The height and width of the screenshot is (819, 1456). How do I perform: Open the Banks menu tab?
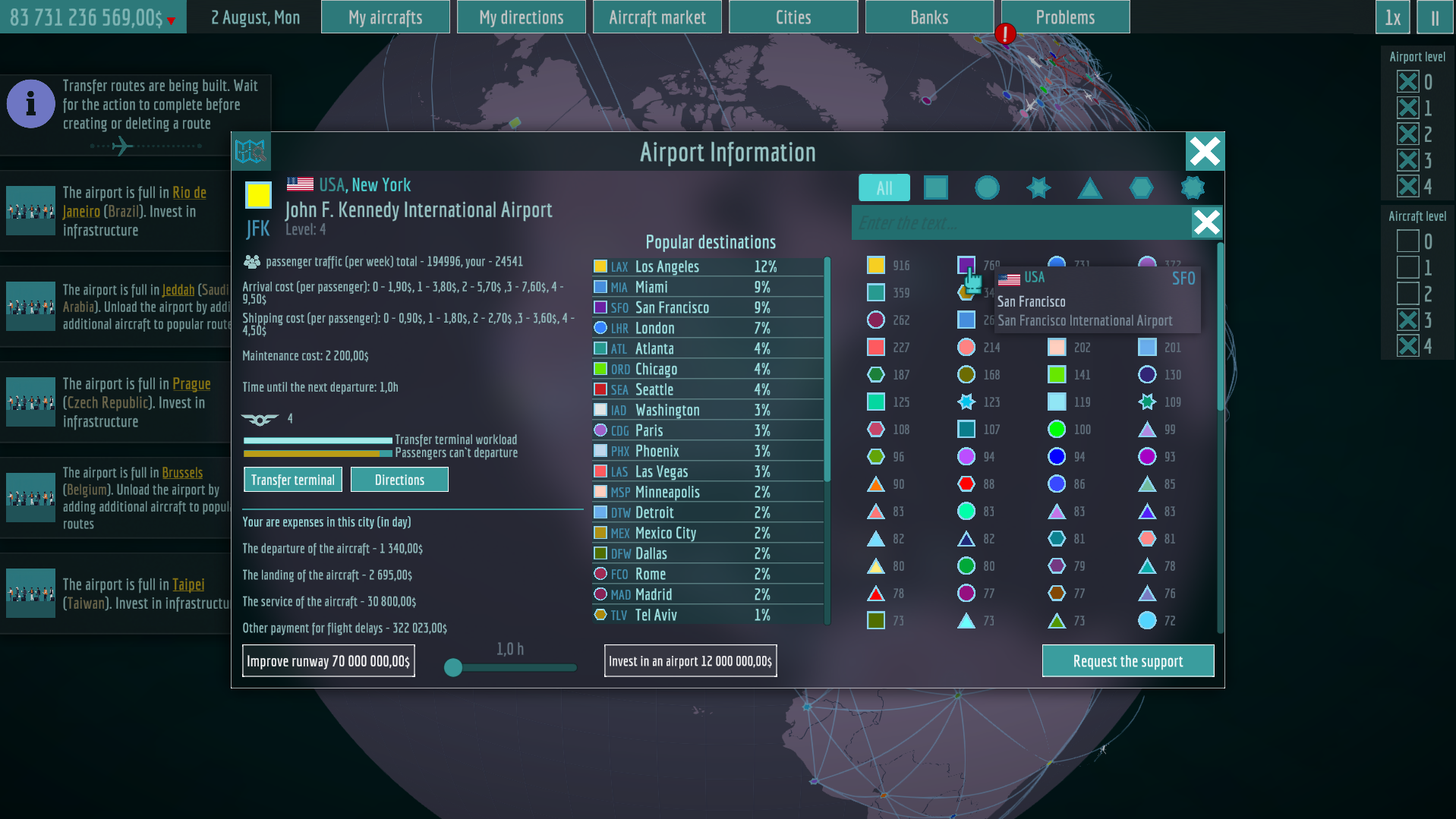coord(929,17)
